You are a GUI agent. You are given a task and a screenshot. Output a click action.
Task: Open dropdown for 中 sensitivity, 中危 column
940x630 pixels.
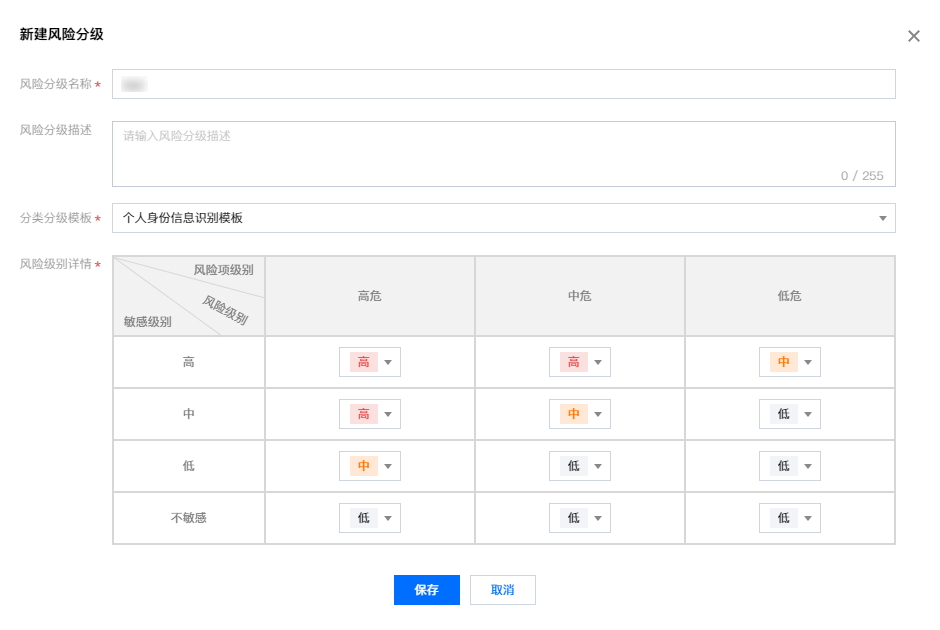point(580,414)
